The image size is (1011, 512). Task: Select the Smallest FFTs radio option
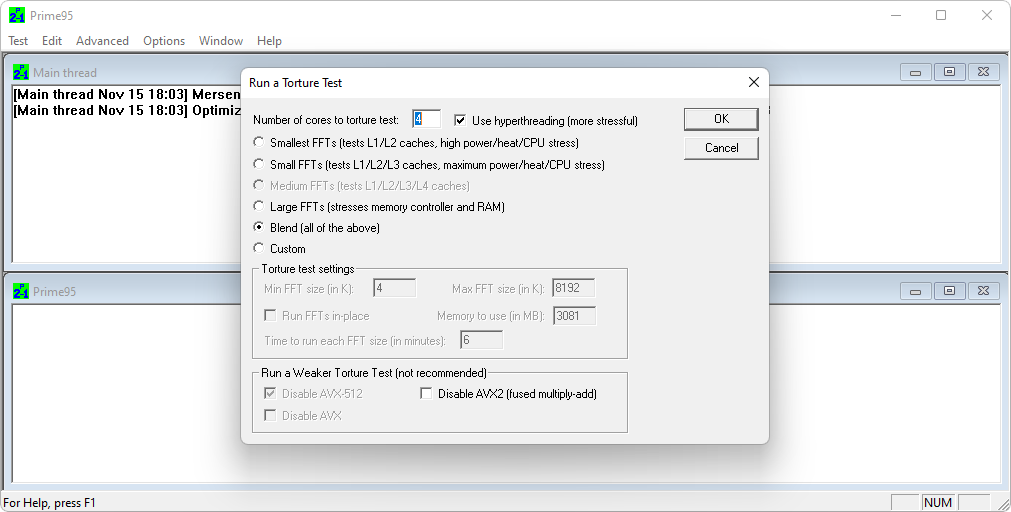pyautogui.click(x=260, y=143)
